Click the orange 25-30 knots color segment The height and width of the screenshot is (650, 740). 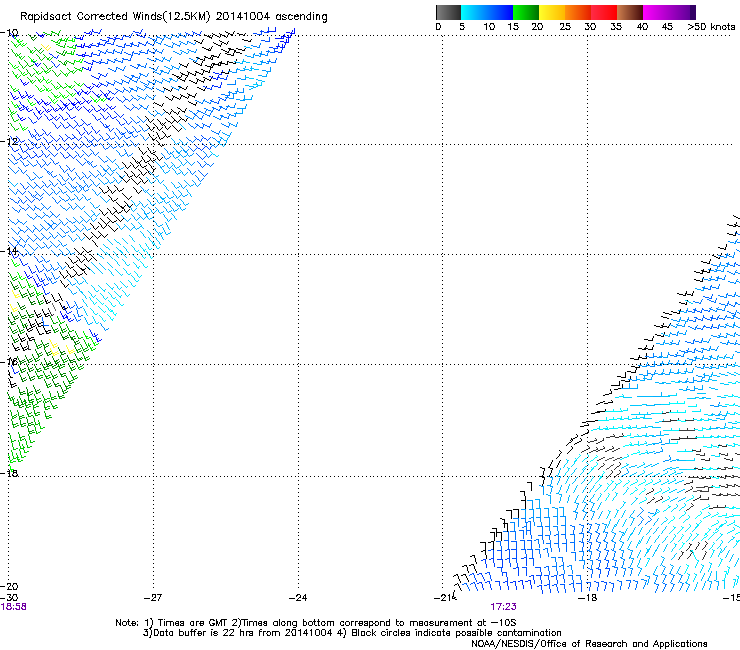pyautogui.click(x=578, y=12)
